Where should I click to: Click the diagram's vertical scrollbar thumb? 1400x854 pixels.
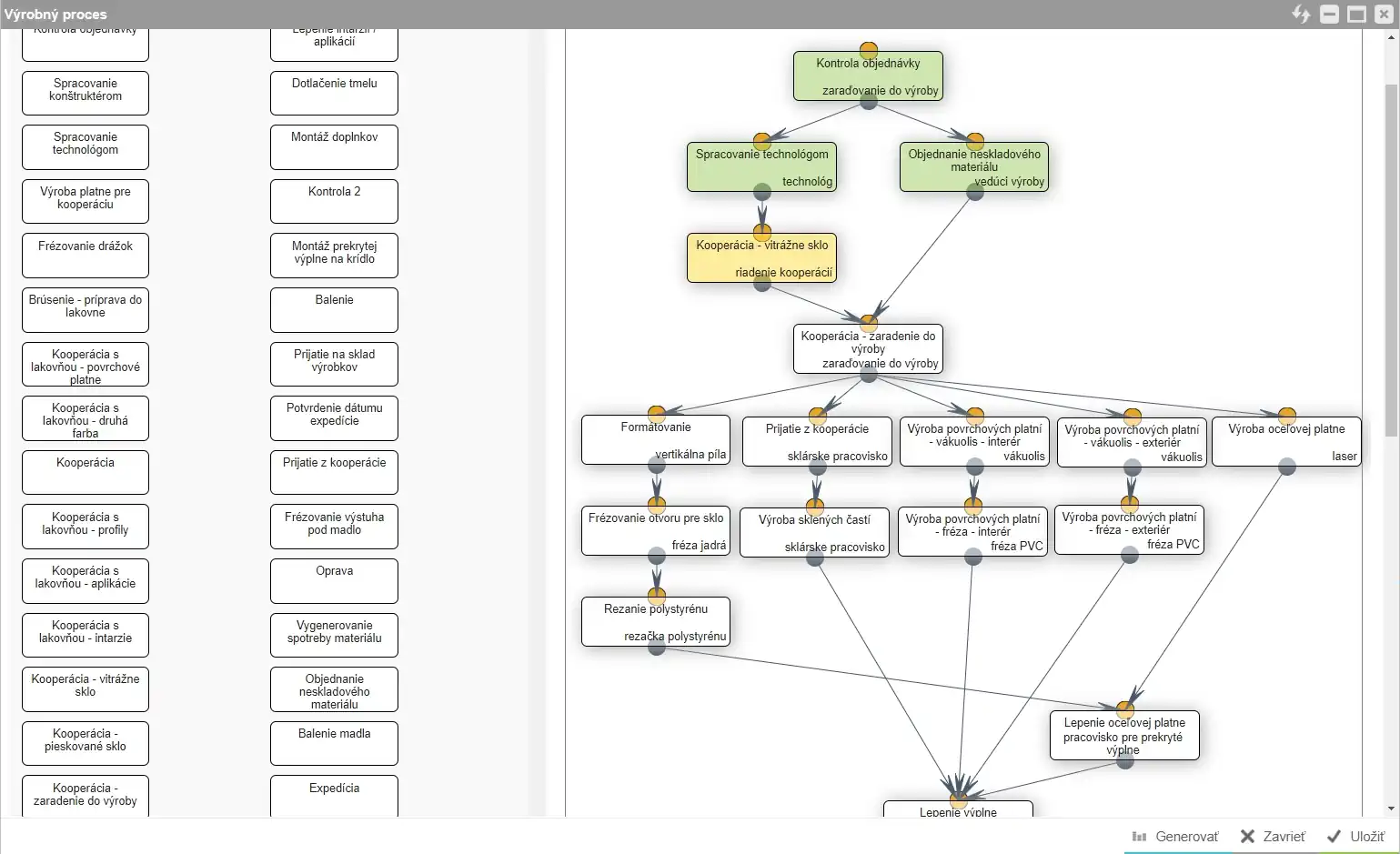coord(1391,246)
